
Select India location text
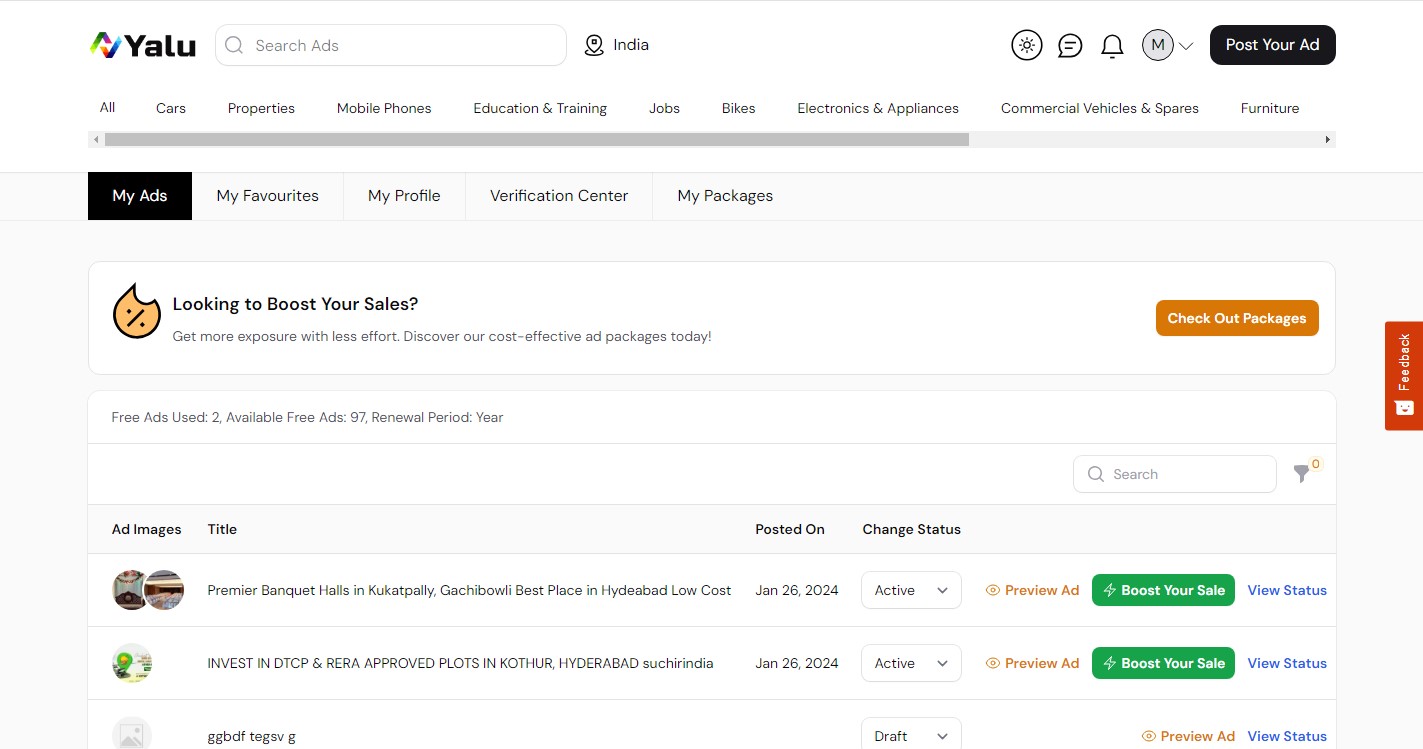click(x=631, y=45)
